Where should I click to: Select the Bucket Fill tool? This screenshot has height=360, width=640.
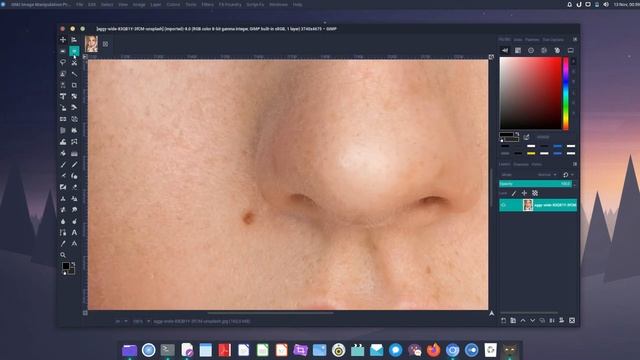[63, 153]
